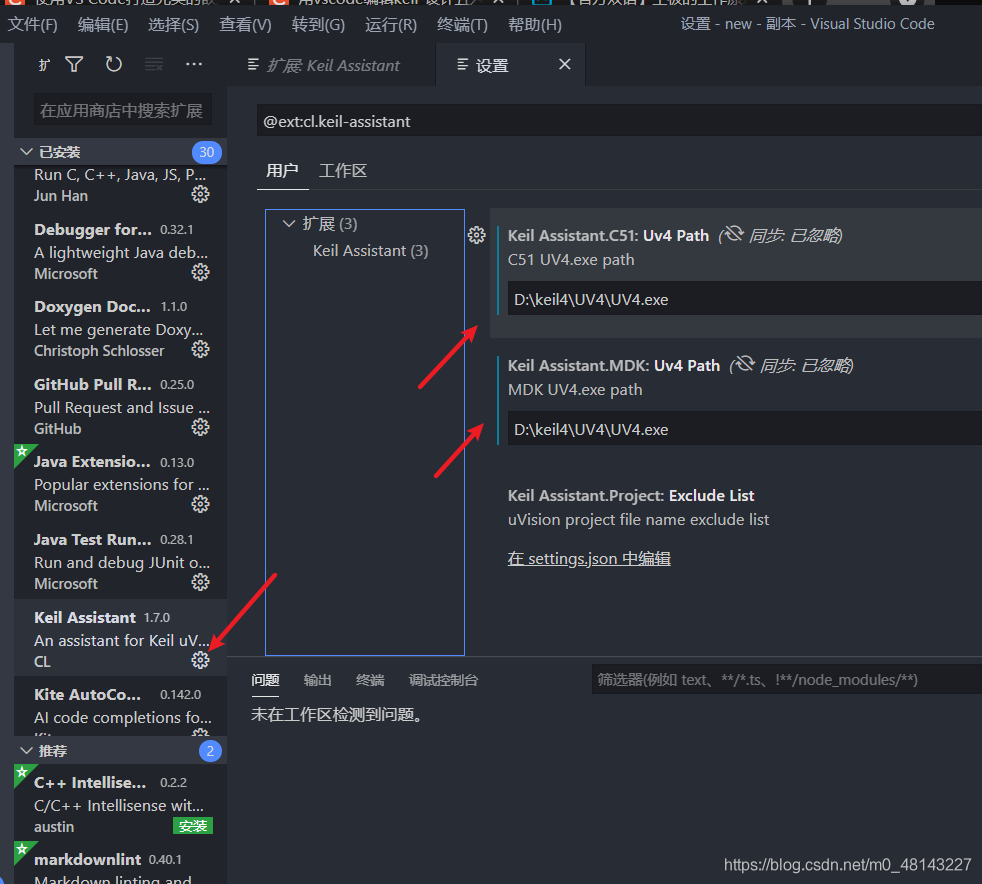Screen dimensions: 982x884
Task: Click the settings search field with @ext:cl.keil-assistant
Action: pyautogui.click(x=619, y=121)
